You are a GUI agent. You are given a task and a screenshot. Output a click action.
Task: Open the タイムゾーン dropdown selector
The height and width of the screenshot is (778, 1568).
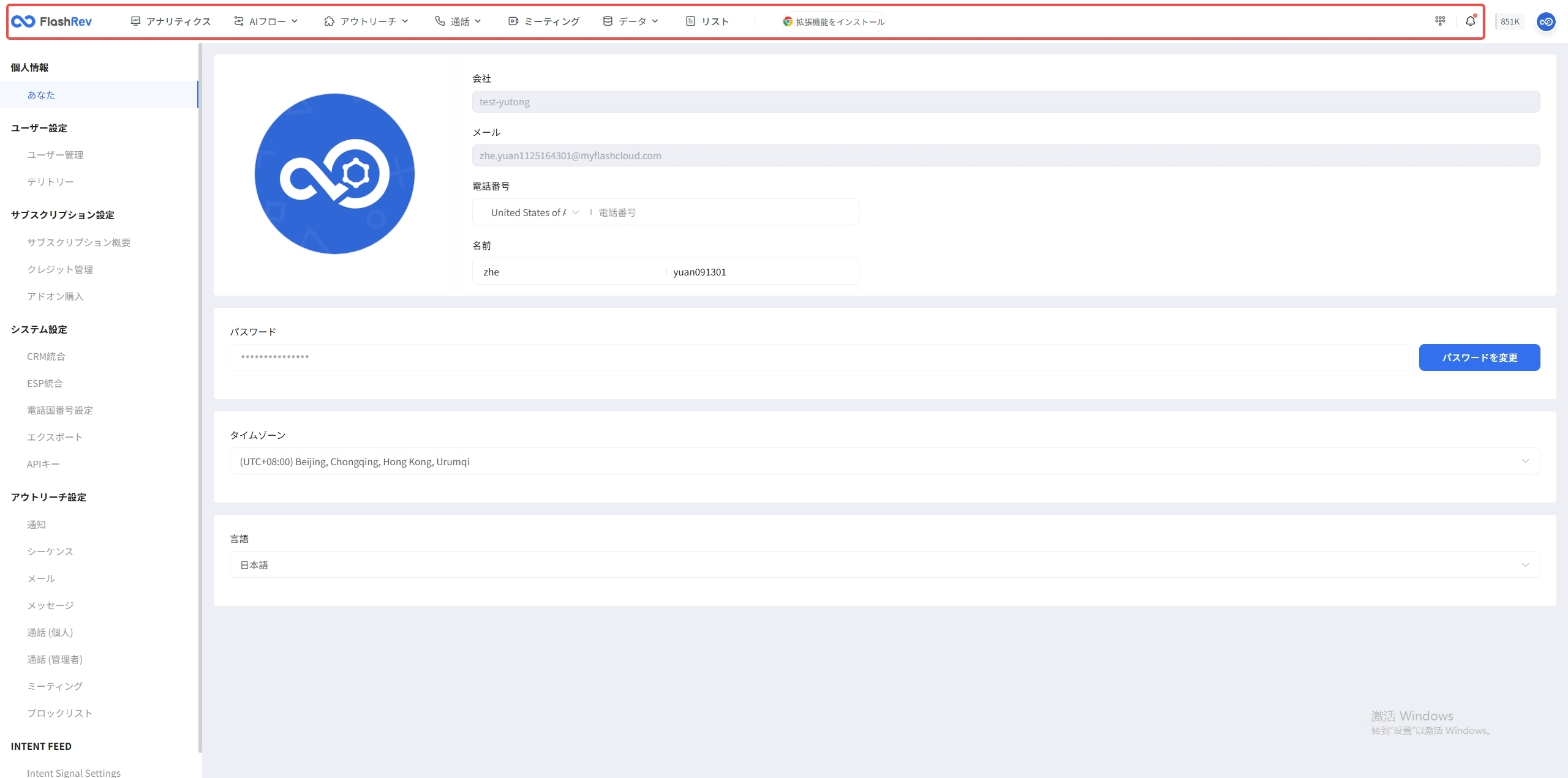tap(884, 462)
